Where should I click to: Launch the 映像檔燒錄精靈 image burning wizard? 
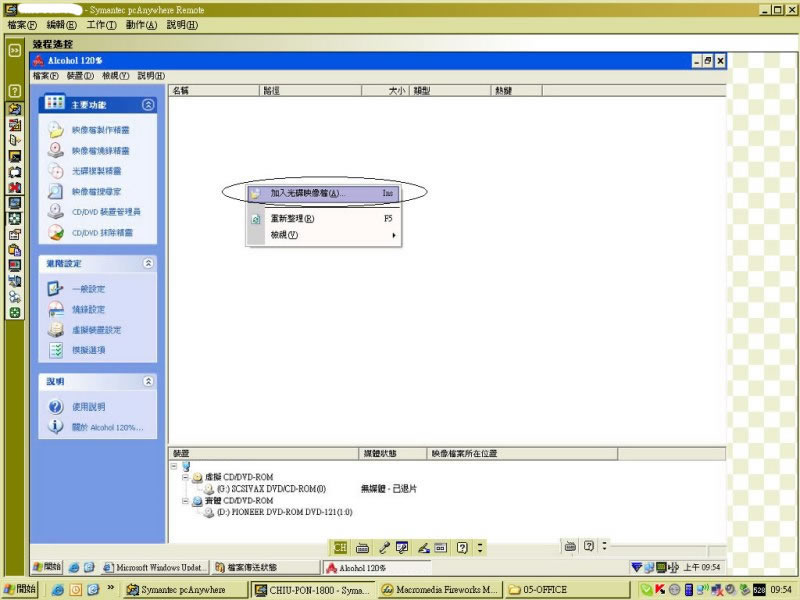click(x=100, y=151)
